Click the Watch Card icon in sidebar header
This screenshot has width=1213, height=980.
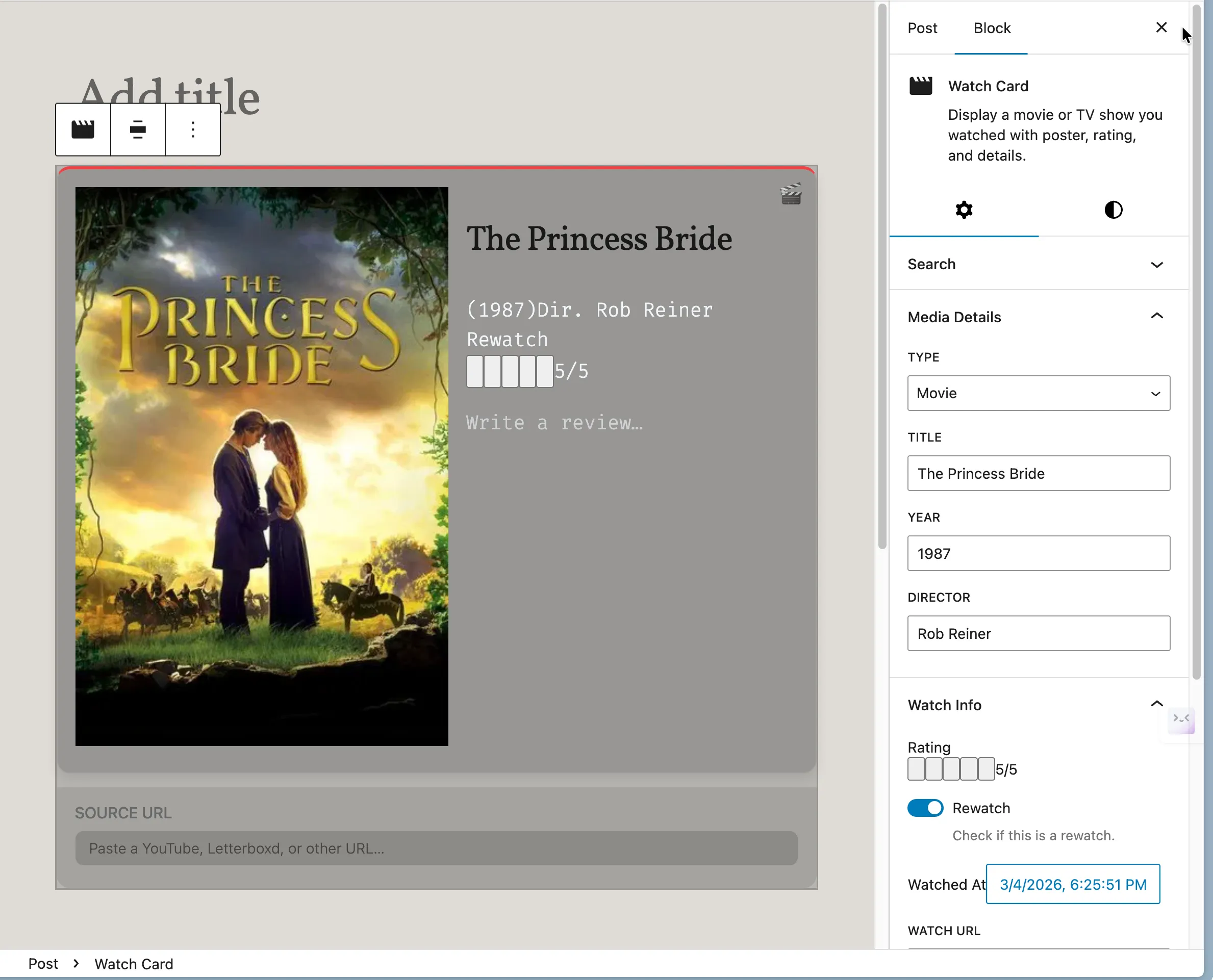pos(921,86)
